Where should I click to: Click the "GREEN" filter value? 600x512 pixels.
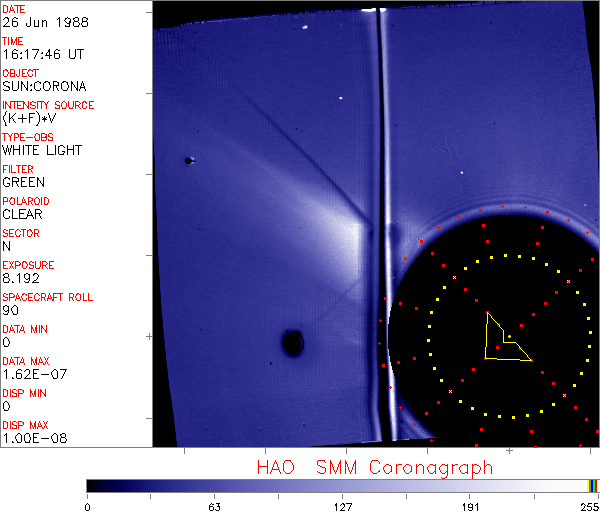(23, 182)
